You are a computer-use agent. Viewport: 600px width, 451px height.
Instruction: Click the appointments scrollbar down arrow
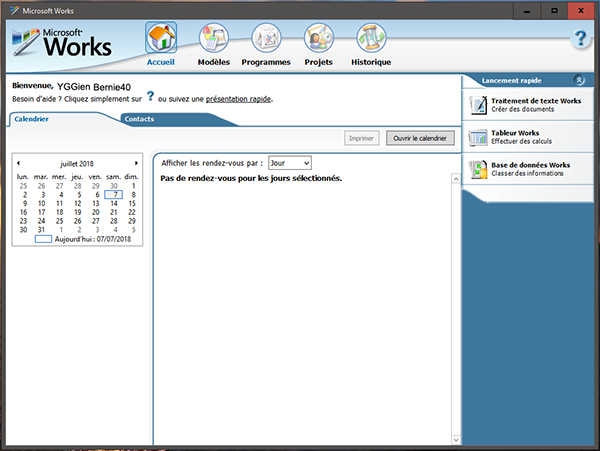tap(456, 440)
